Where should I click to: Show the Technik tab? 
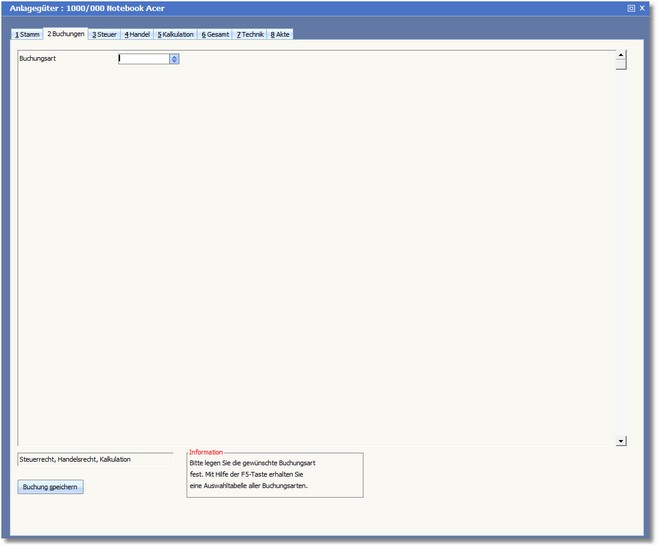tap(250, 34)
